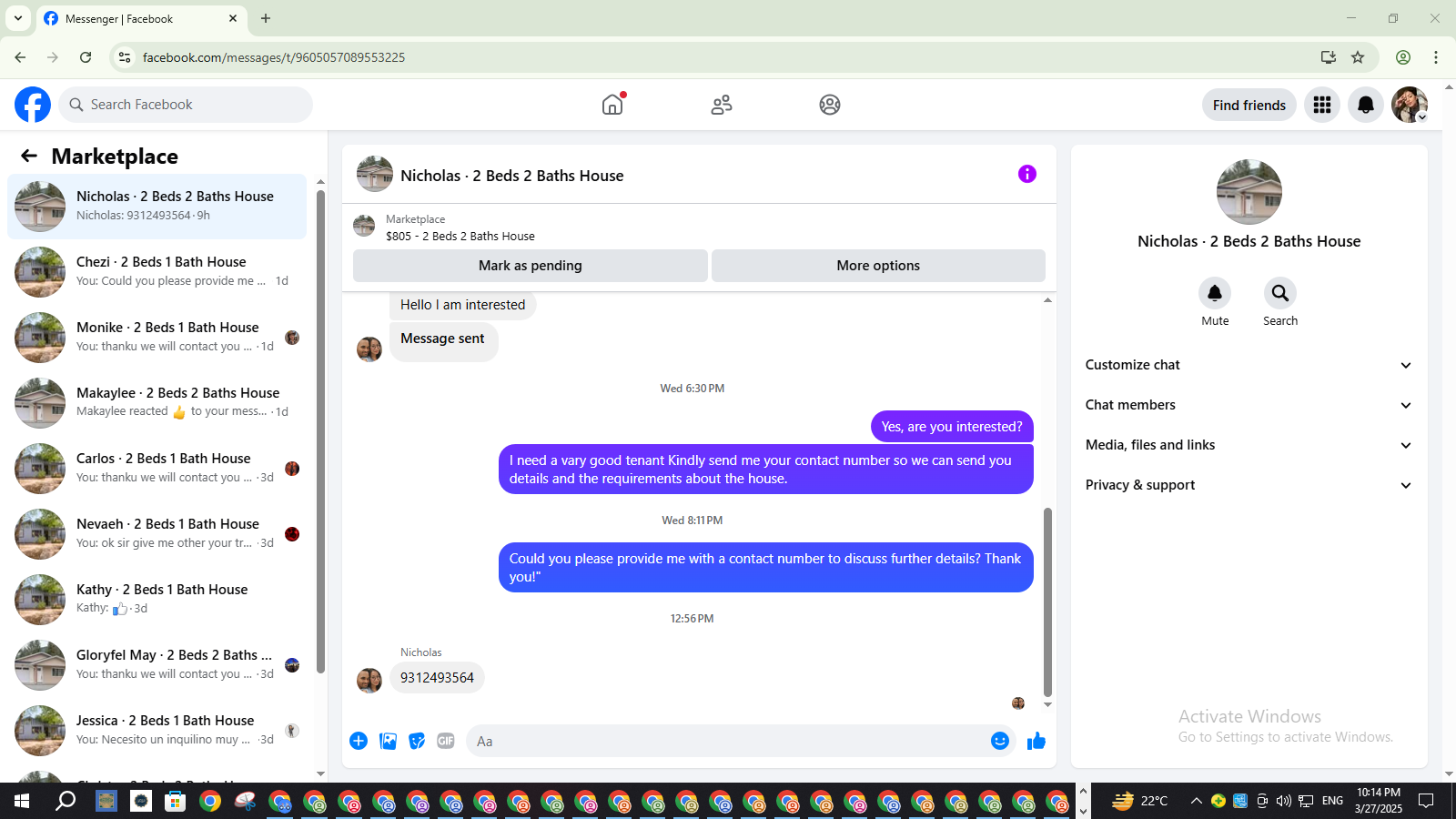Open the Nicholas 2 Beds 2 Baths House chat
1456x819 pixels.
coord(157,207)
